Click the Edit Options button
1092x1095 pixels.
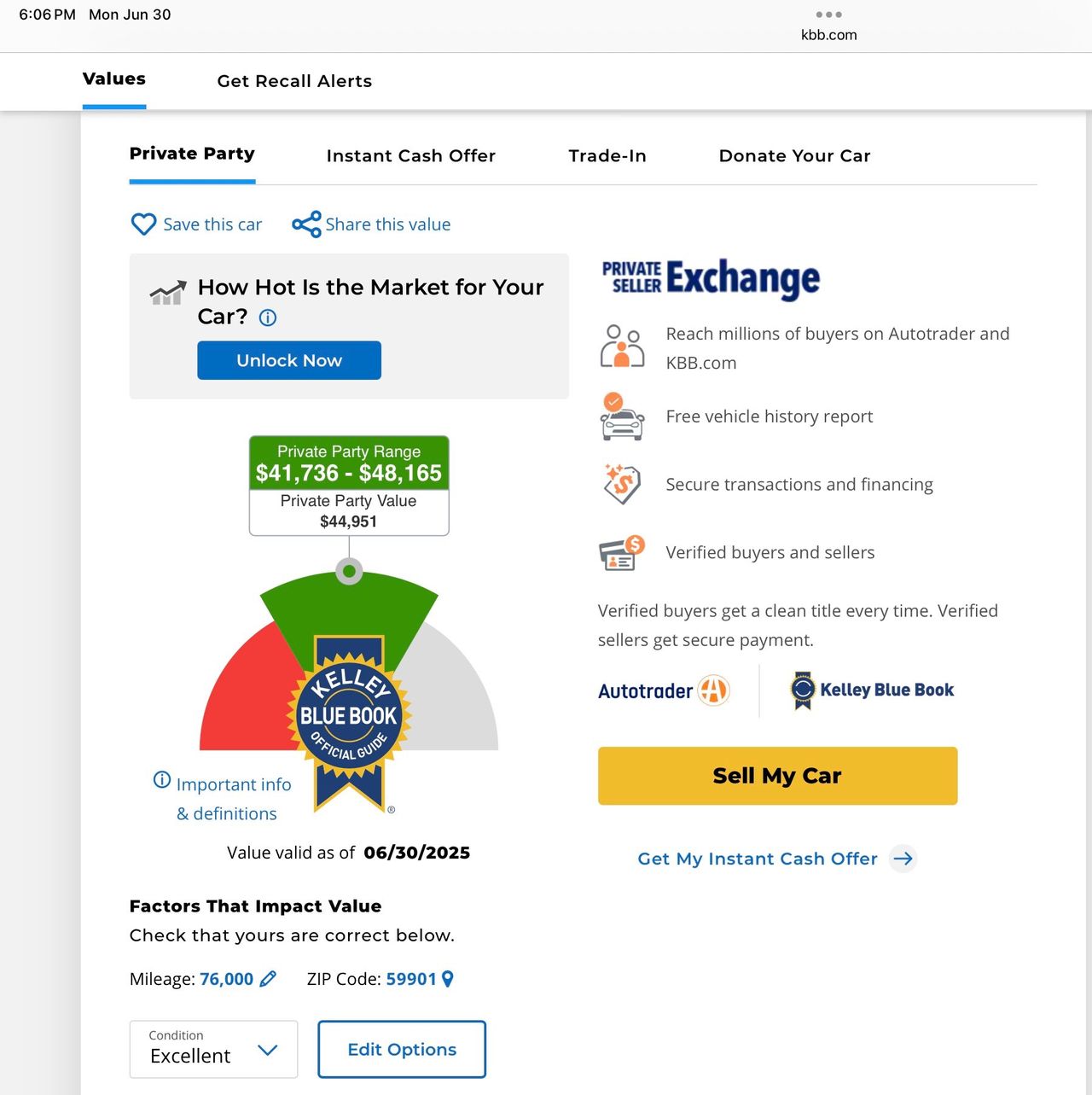(402, 1049)
